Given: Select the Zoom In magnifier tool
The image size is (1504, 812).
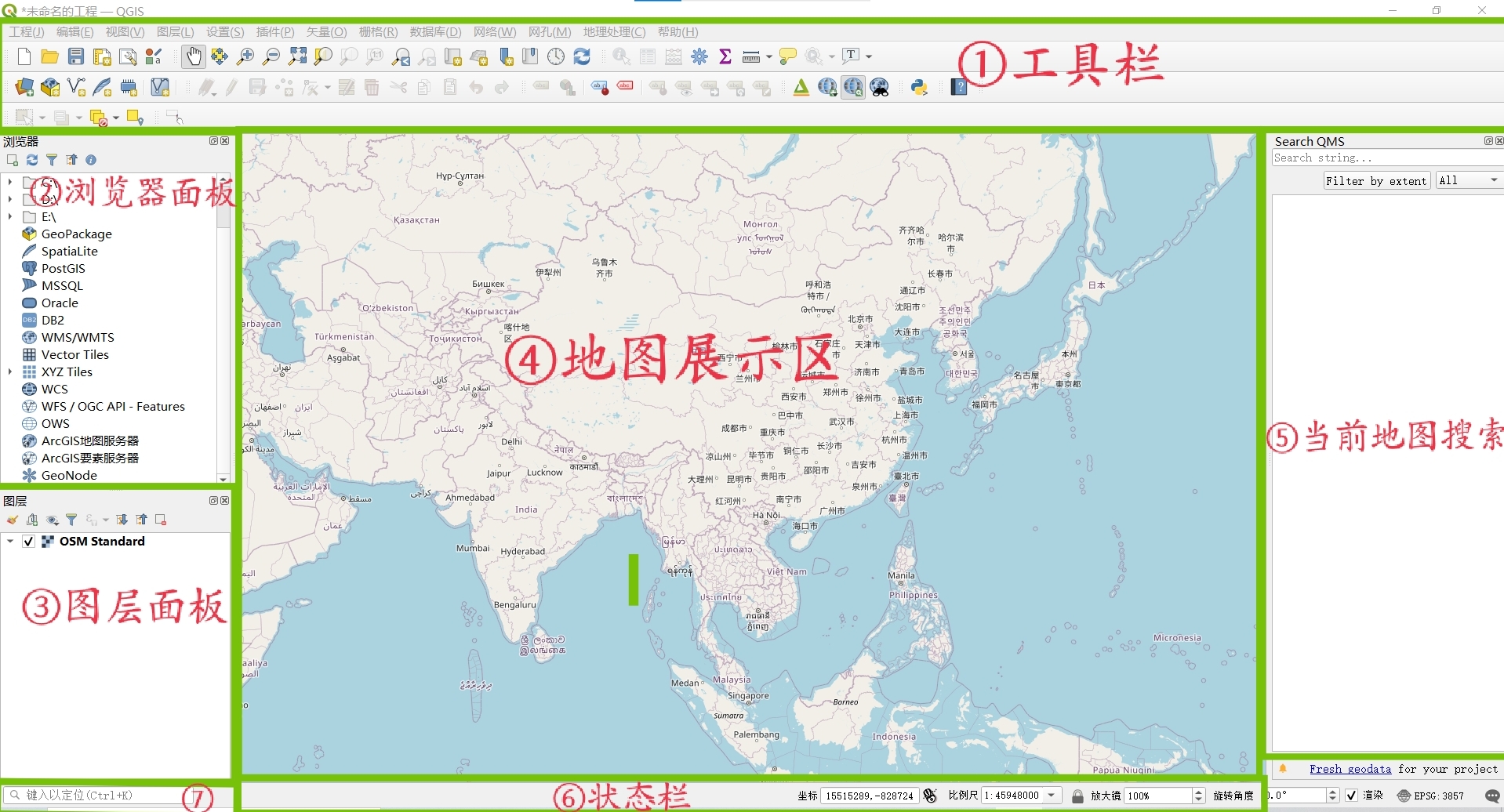Looking at the screenshot, I should pyautogui.click(x=245, y=56).
